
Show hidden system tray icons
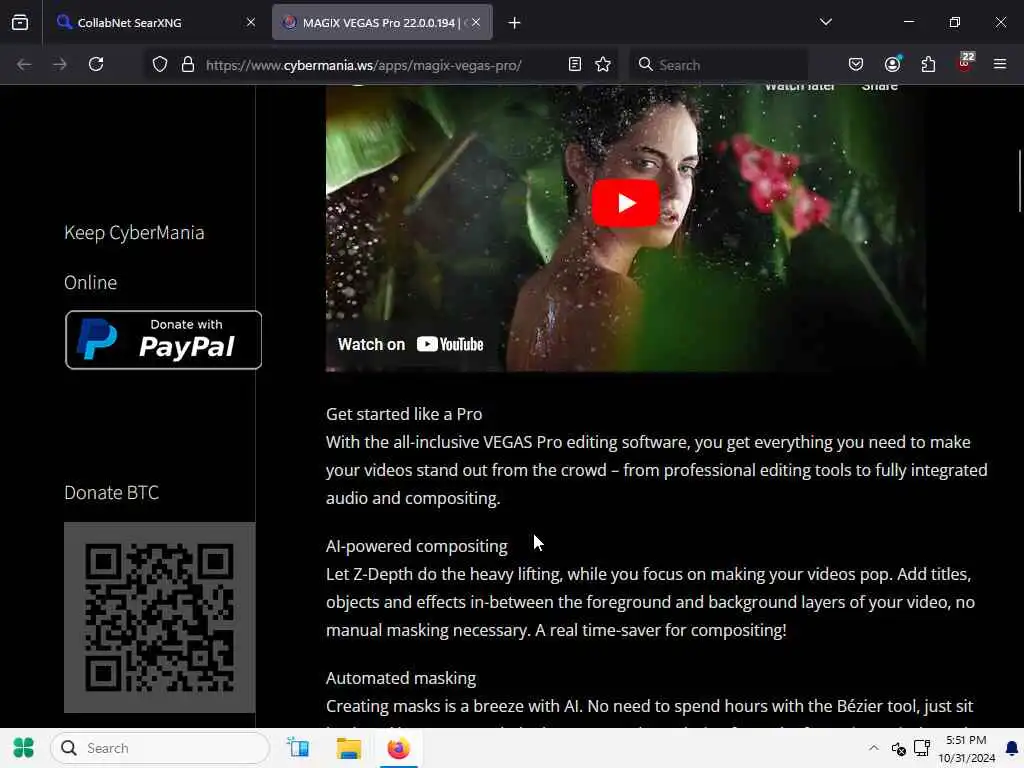(873, 748)
